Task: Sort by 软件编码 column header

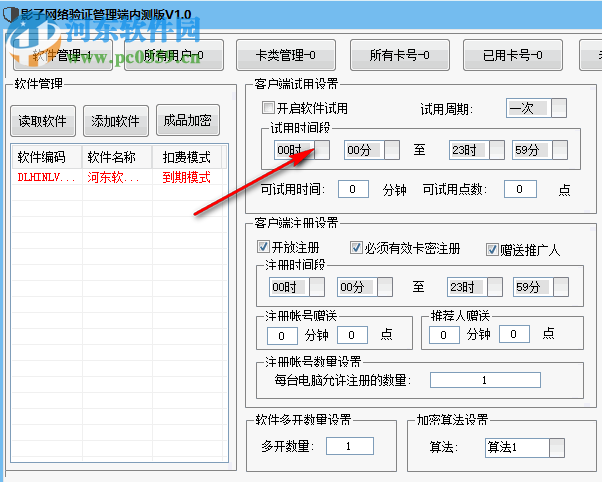Action: [x=47, y=157]
